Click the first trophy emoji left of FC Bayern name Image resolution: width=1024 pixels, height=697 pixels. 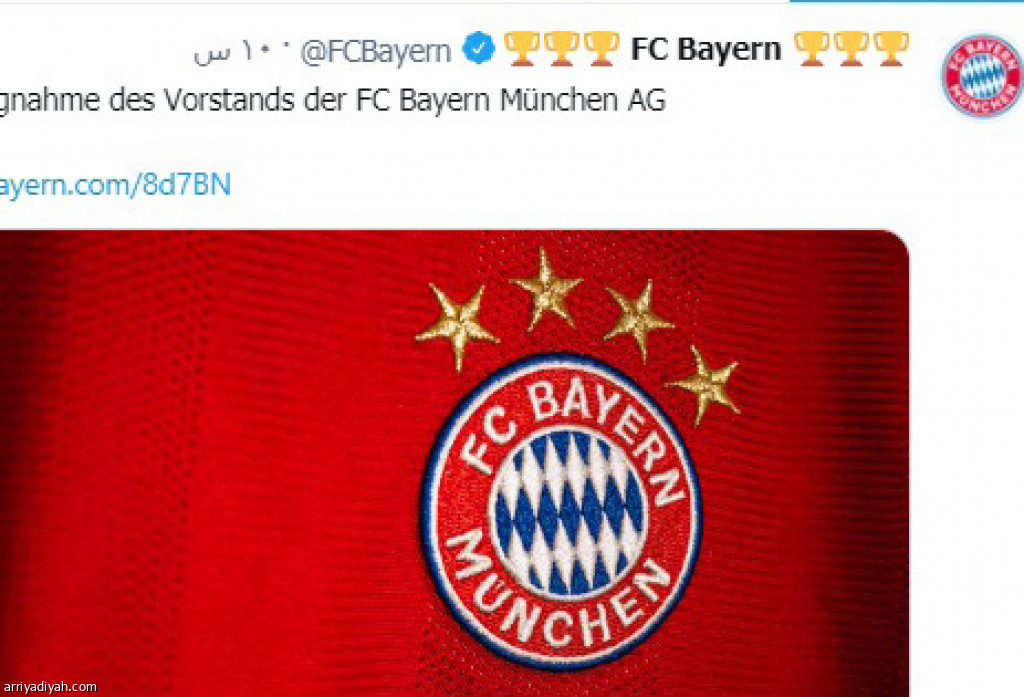(601, 49)
